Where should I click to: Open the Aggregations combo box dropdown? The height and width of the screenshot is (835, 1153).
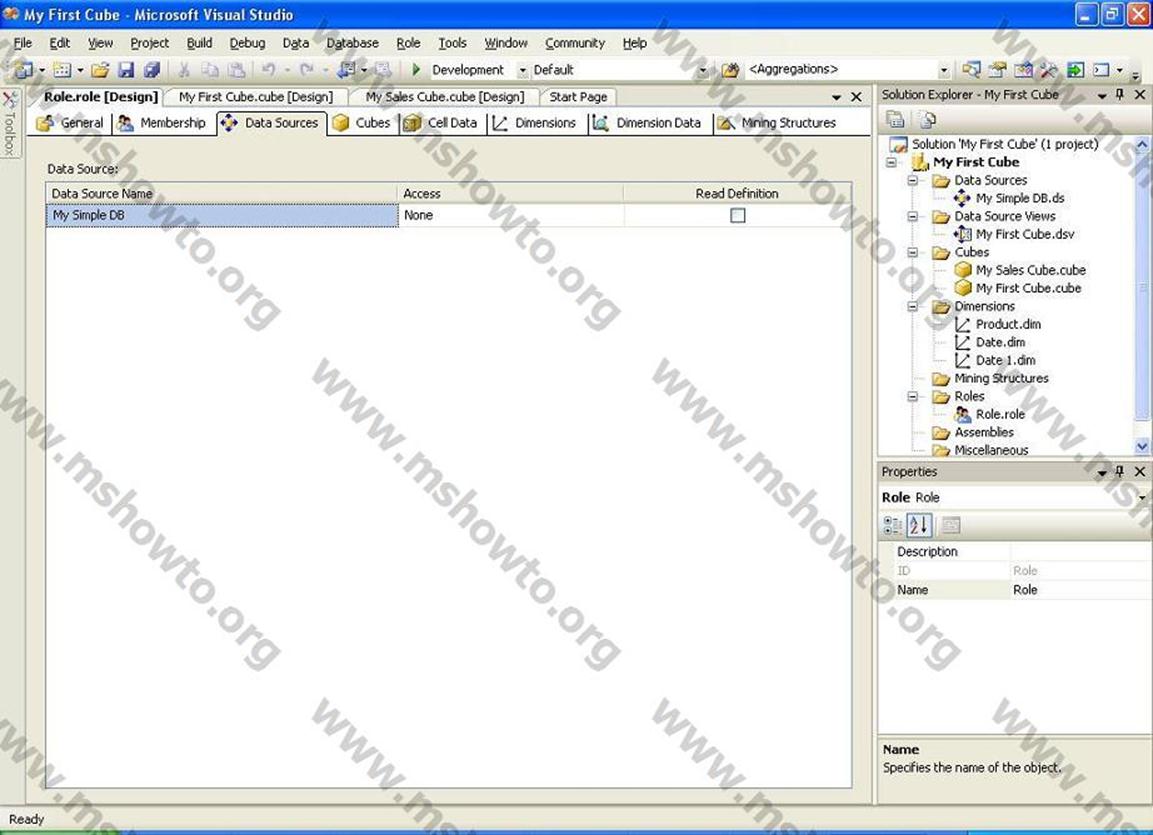944,71
